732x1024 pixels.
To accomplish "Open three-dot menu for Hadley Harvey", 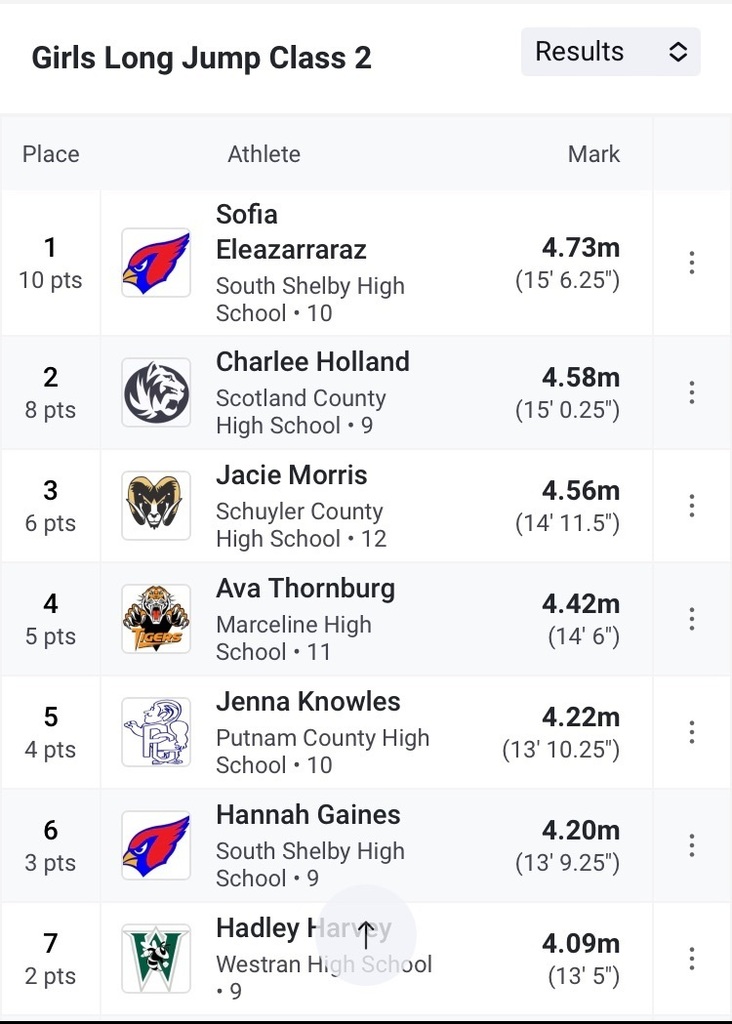I will 692,959.
